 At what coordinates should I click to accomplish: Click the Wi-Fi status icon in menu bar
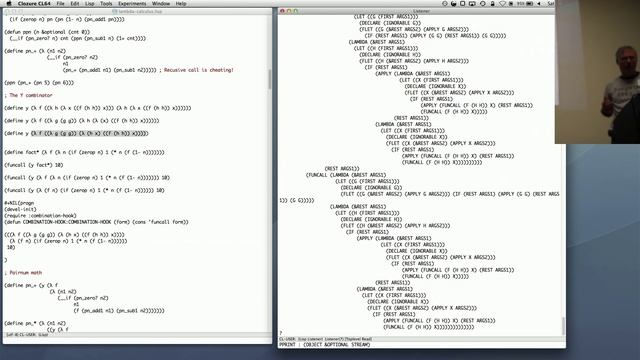coord(502,3)
